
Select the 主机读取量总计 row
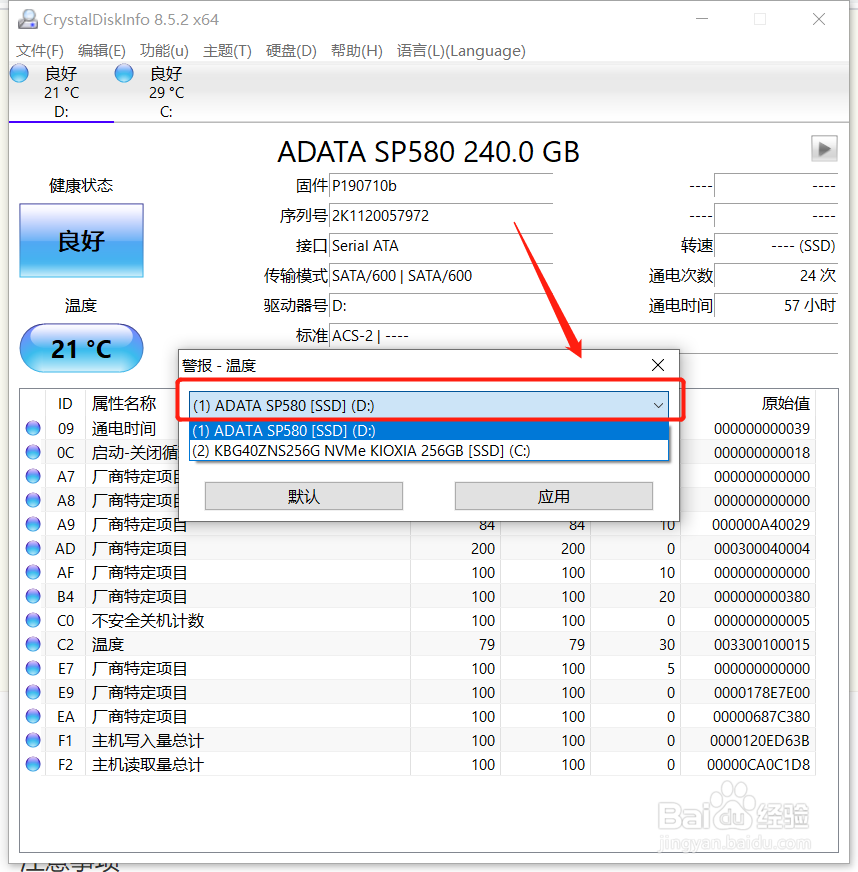pyautogui.click(x=420, y=764)
